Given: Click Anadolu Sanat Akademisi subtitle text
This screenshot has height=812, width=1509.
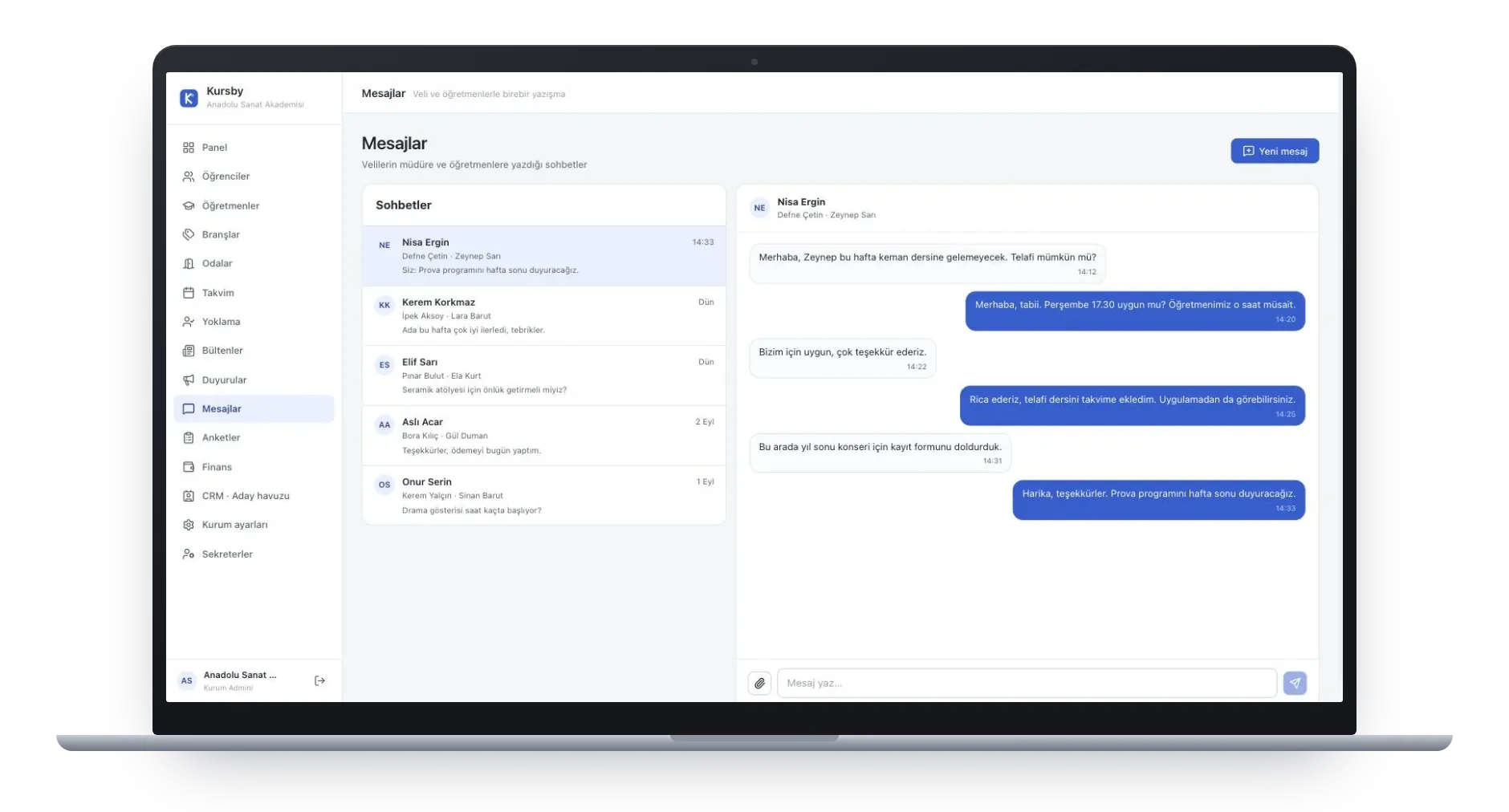Looking at the screenshot, I should 255,105.
